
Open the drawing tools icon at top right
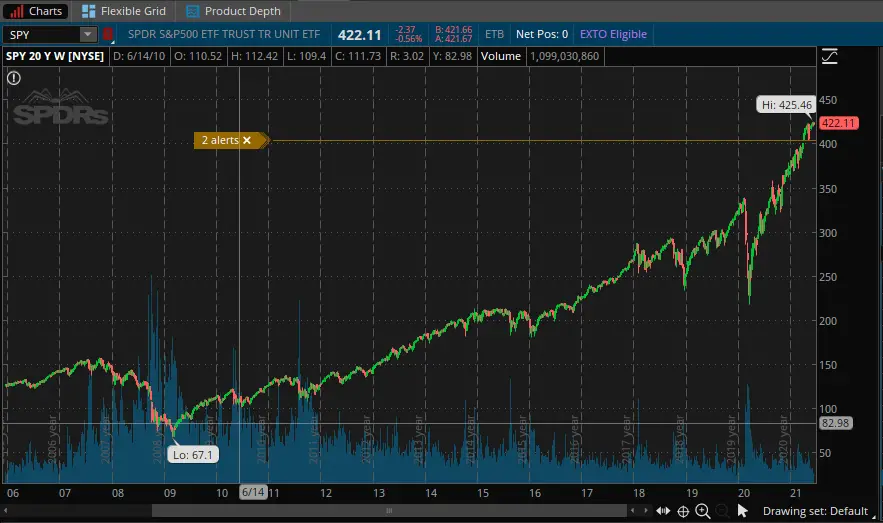[x=830, y=56]
